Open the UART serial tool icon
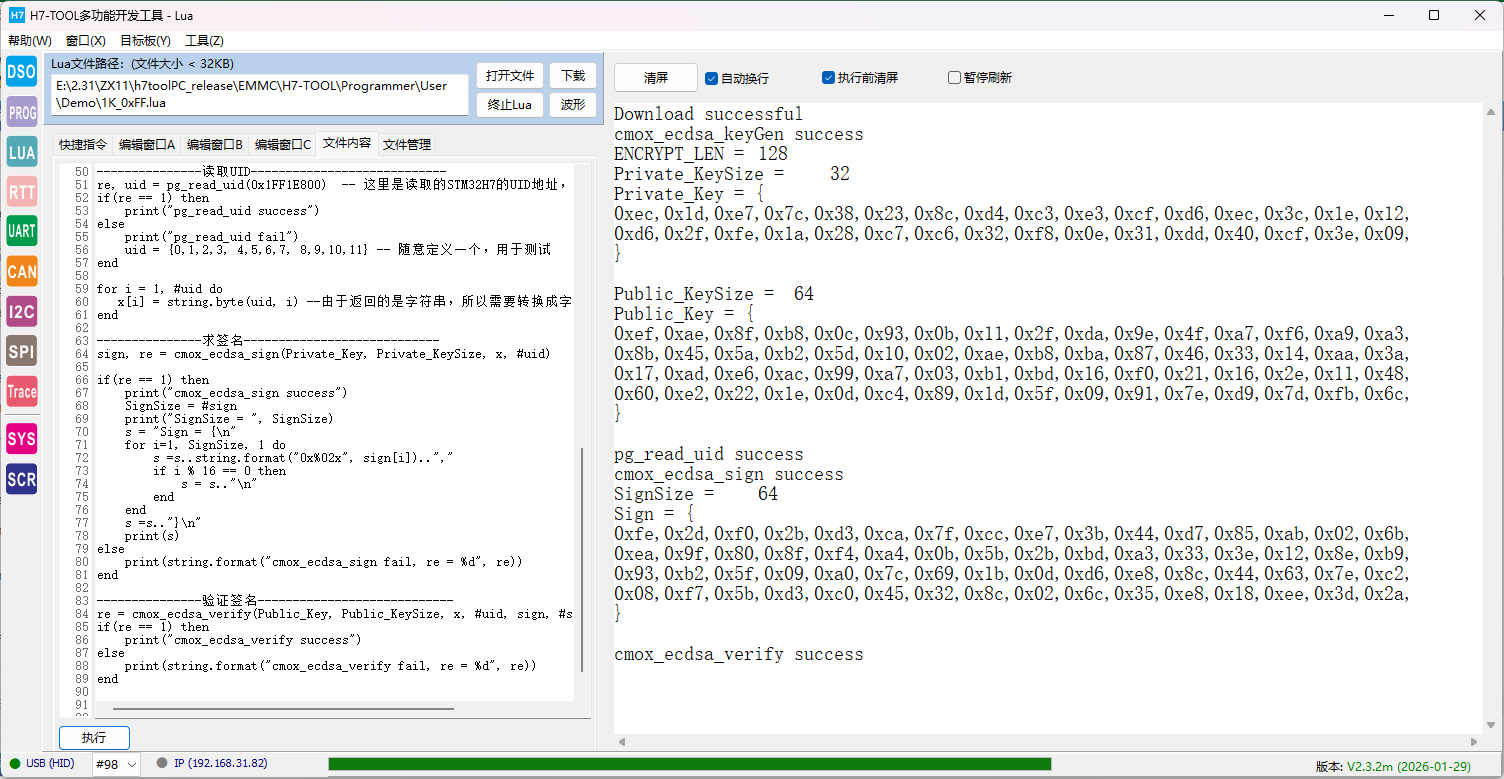The width and height of the screenshot is (1504, 779). point(21,231)
